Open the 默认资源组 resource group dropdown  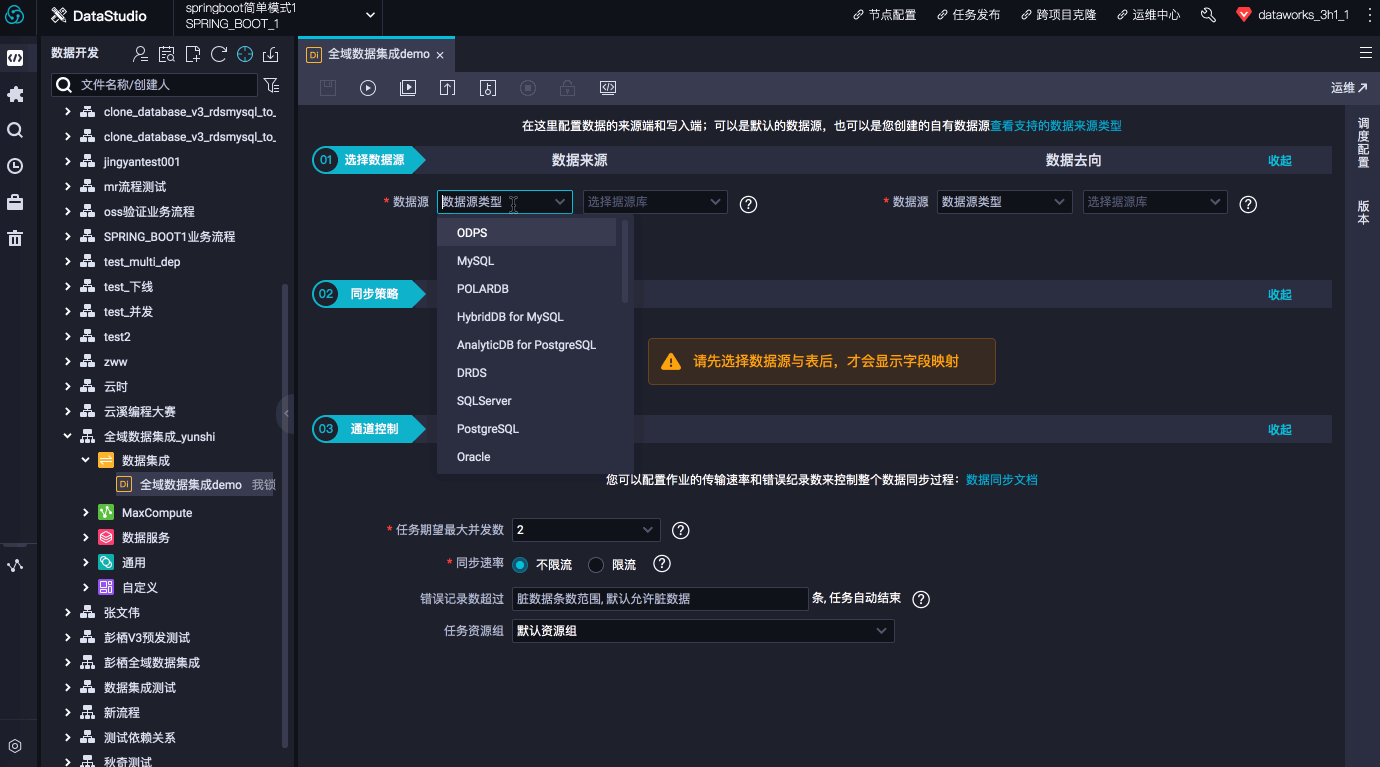pyautogui.click(x=703, y=631)
